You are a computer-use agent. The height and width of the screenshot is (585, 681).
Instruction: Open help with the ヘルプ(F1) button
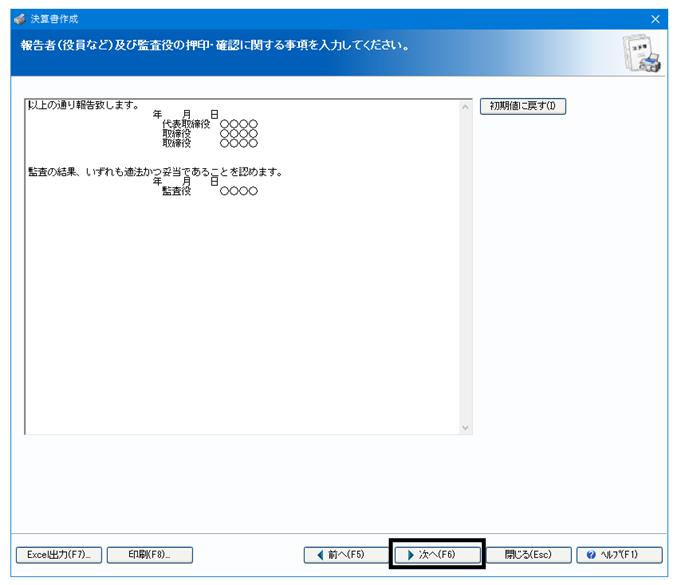point(619,555)
